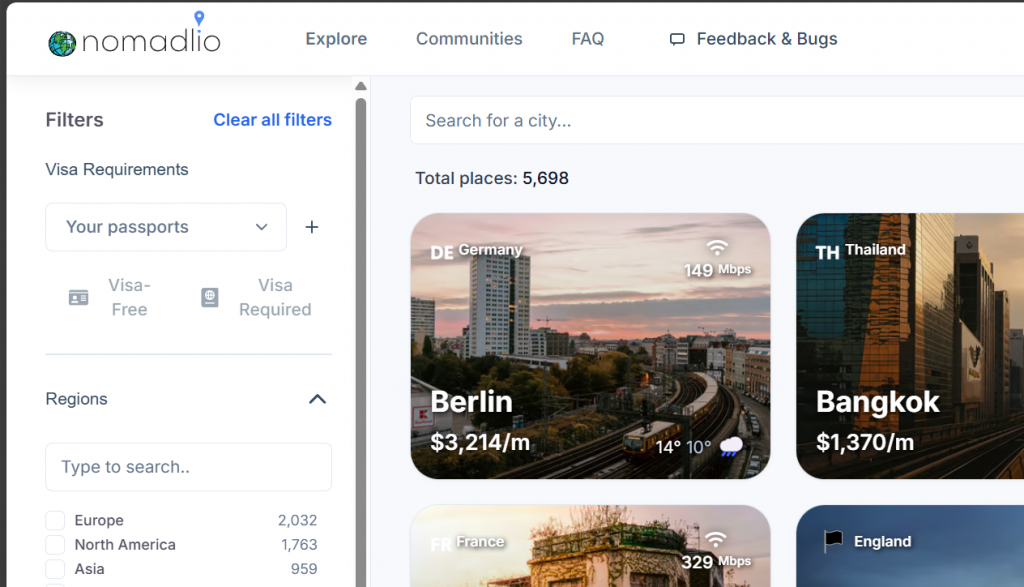Click the filters panel scrollbar up arrow
The height and width of the screenshot is (587, 1024).
tap(360, 86)
